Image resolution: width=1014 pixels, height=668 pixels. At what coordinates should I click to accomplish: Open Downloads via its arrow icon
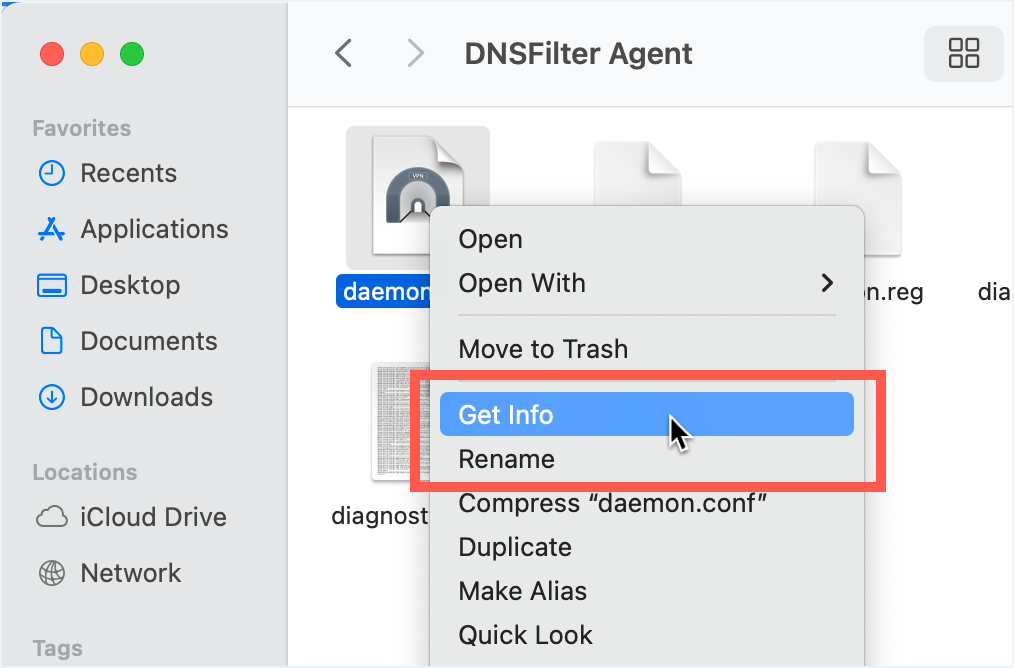(51, 397)
